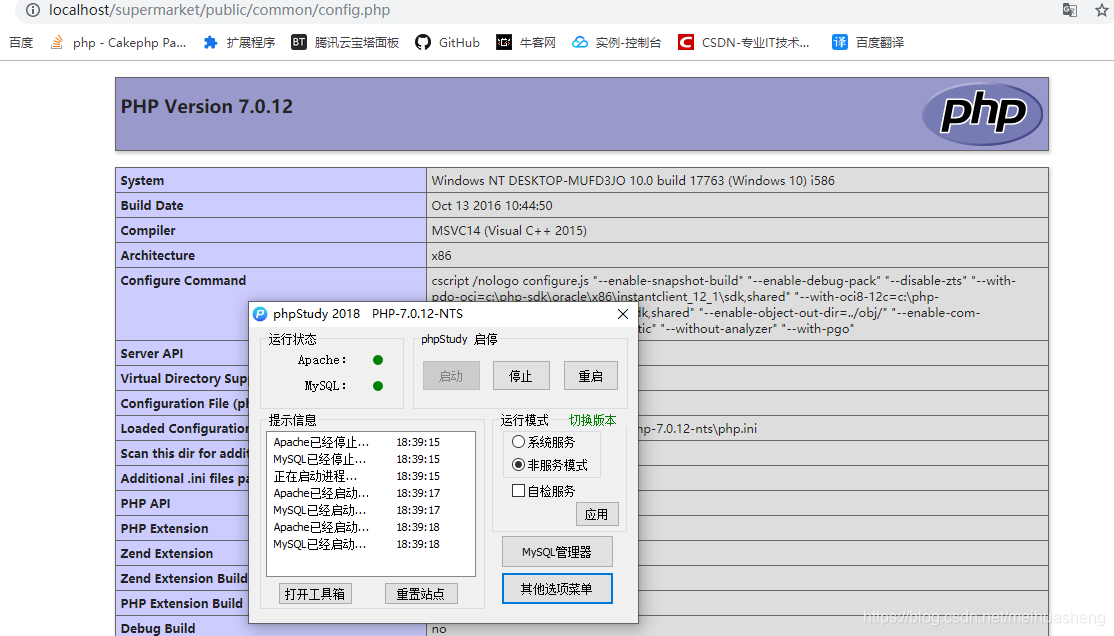Image resolution: width=1114 pixels, height=636 pixels.
Task: Click the Debug Build row label
Action: (x=158, y=628)
